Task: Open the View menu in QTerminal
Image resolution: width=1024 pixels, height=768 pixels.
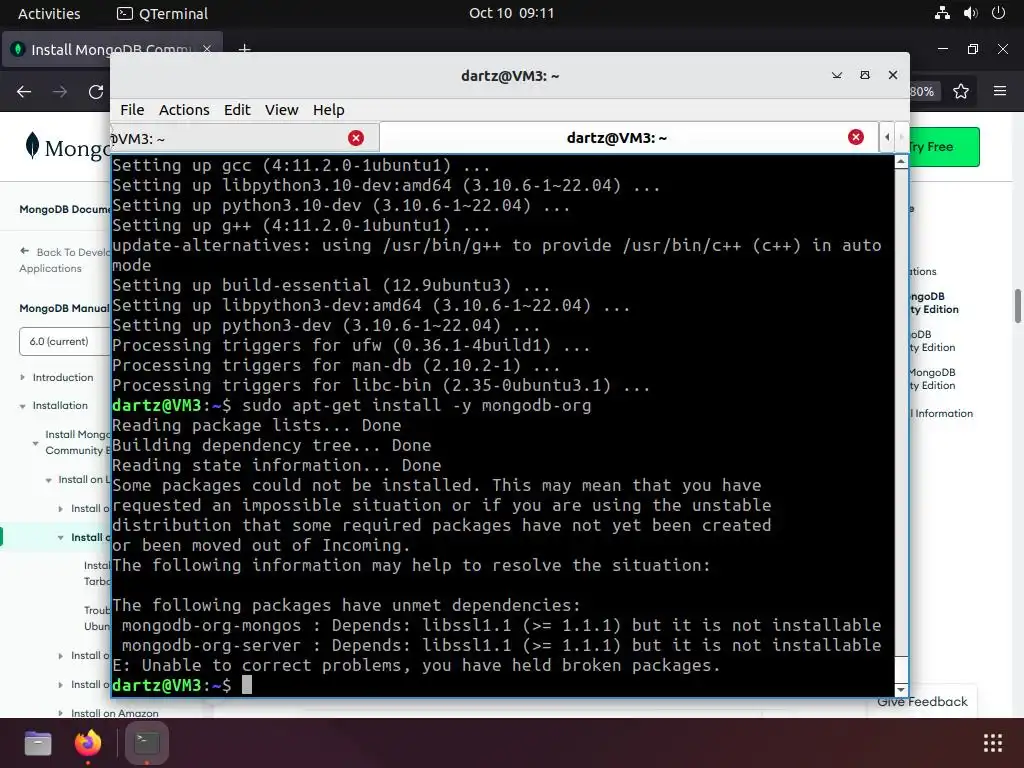Action: click(281, 110)
